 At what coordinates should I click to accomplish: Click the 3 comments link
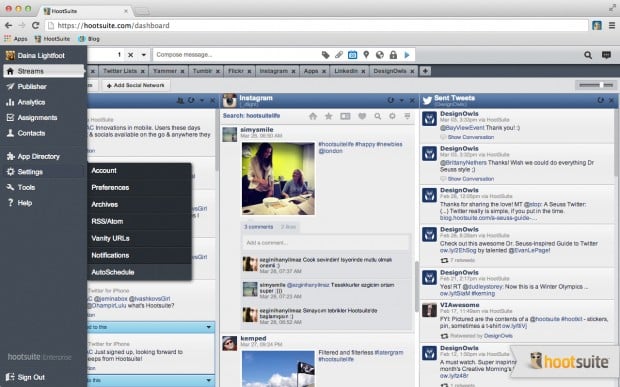click(x=259, y=227)
